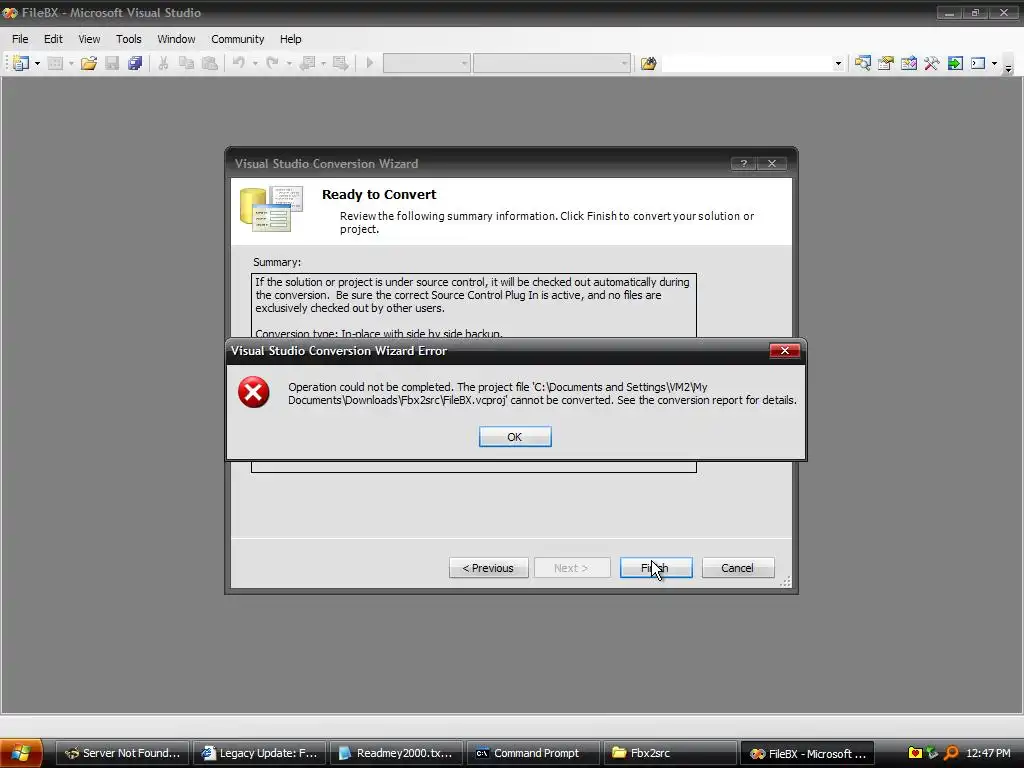
Task: Open the Solution Configurations combo box
Action: click(x=426, y=63)
